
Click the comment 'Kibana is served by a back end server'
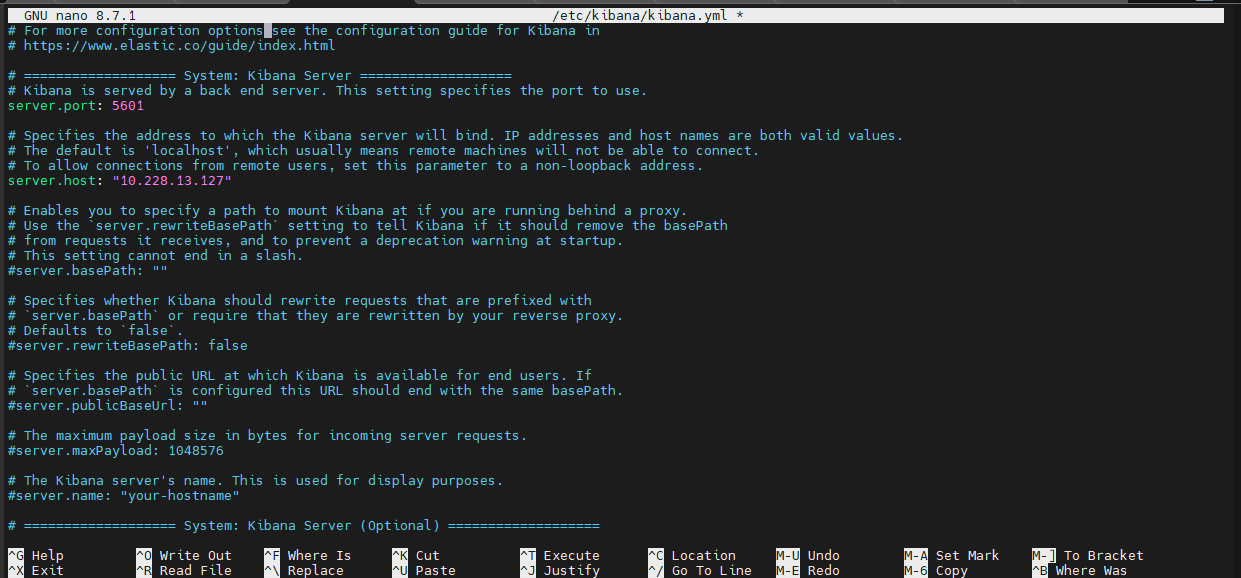pos(328,91)
